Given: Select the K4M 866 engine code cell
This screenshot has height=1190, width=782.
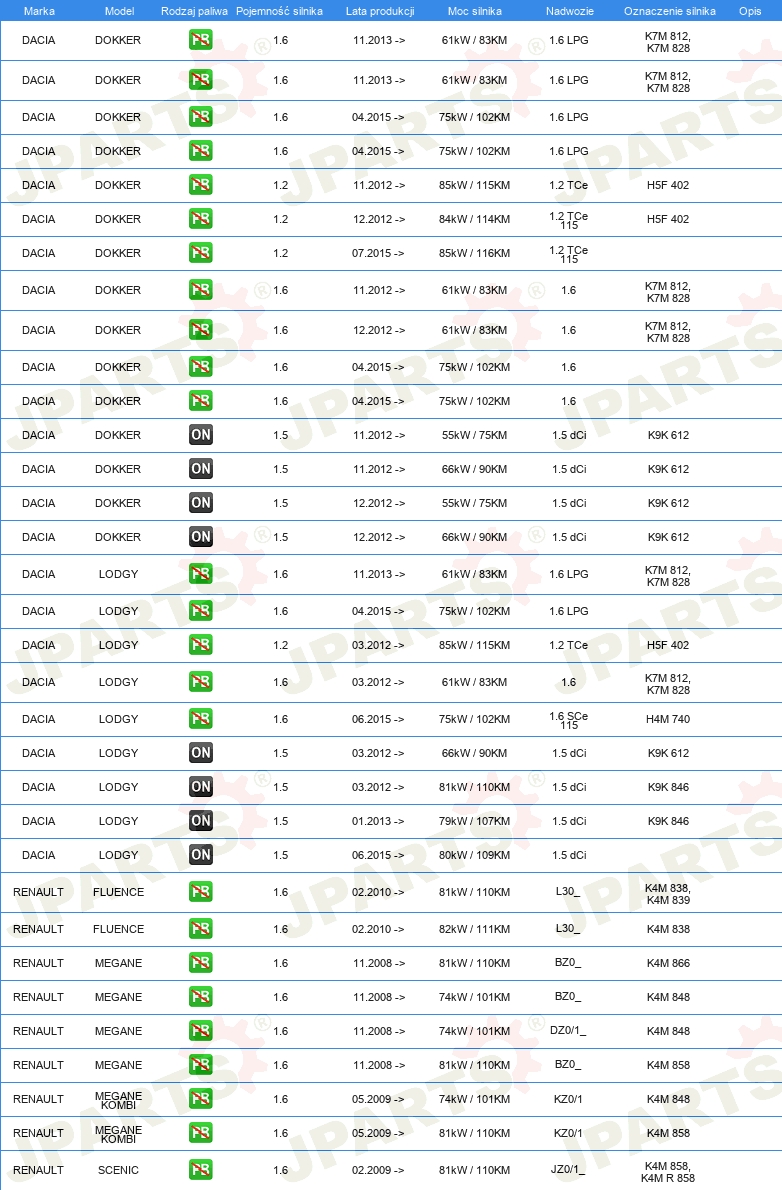Looking at the screenshot, I should point(668,963).
